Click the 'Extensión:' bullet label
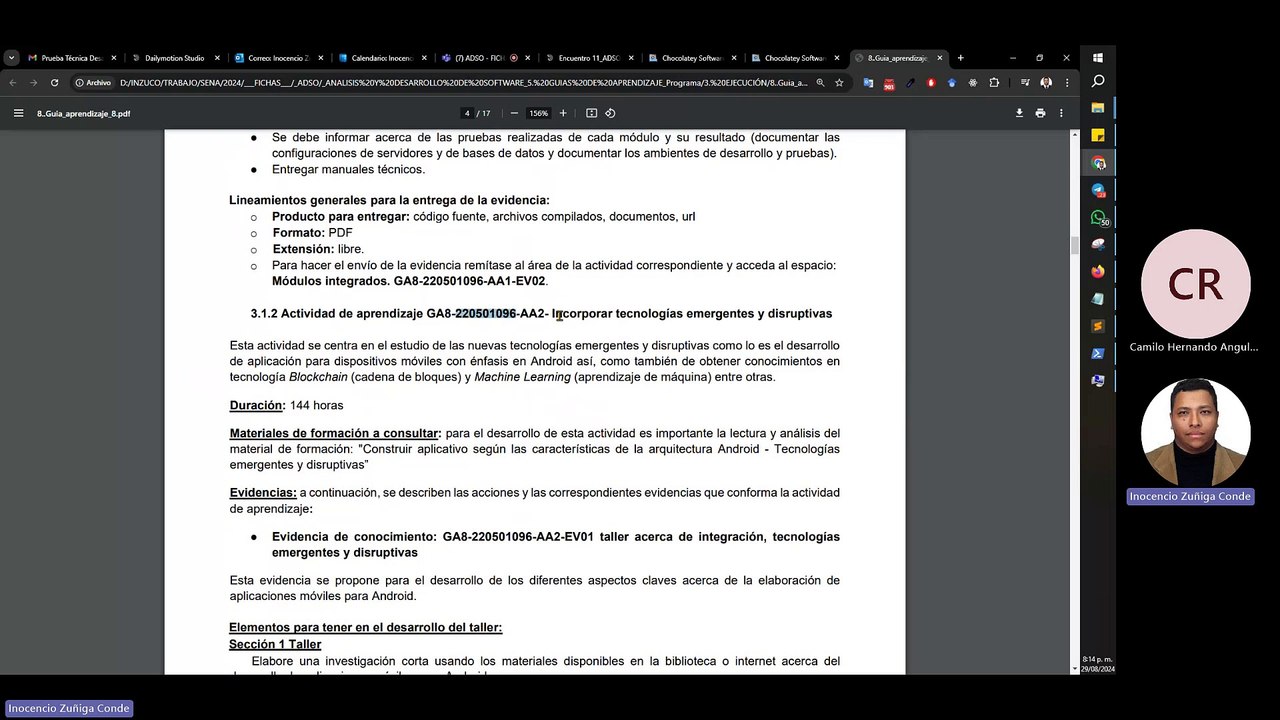1280x720 pixels. click(303, 249)
